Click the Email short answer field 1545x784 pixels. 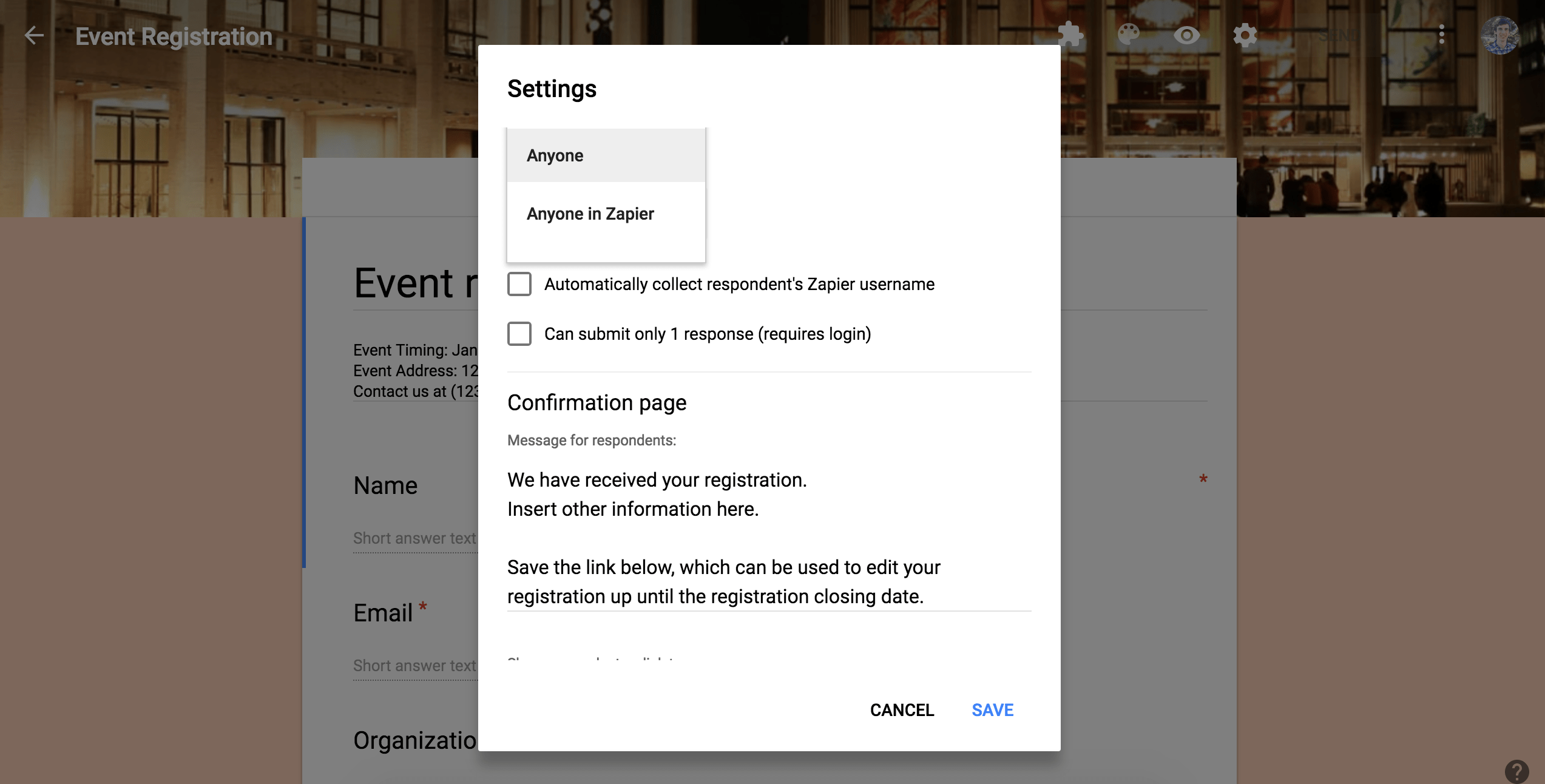click(415, 666)
